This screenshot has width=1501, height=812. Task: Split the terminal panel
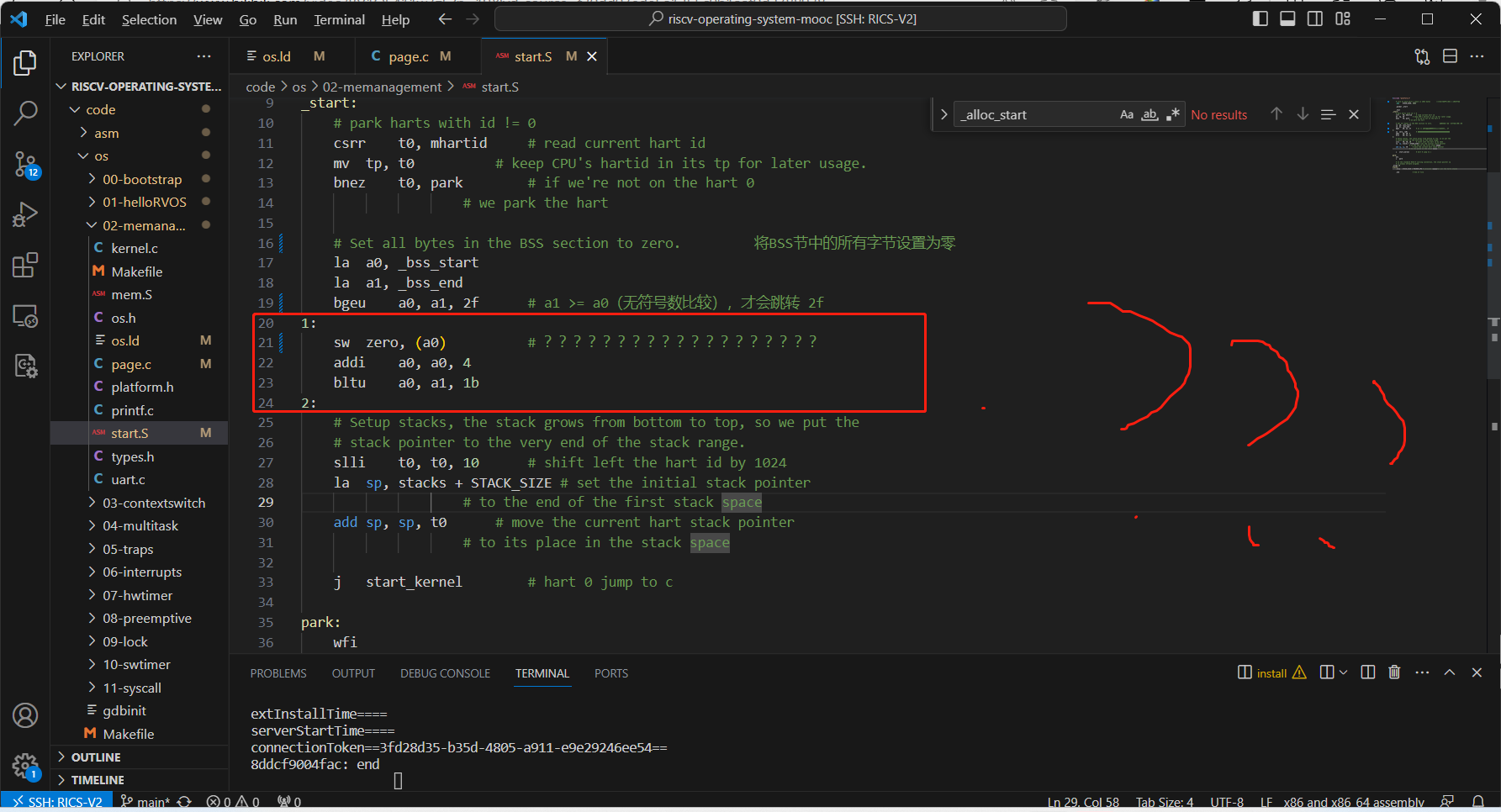click(x=1368, y=672)
